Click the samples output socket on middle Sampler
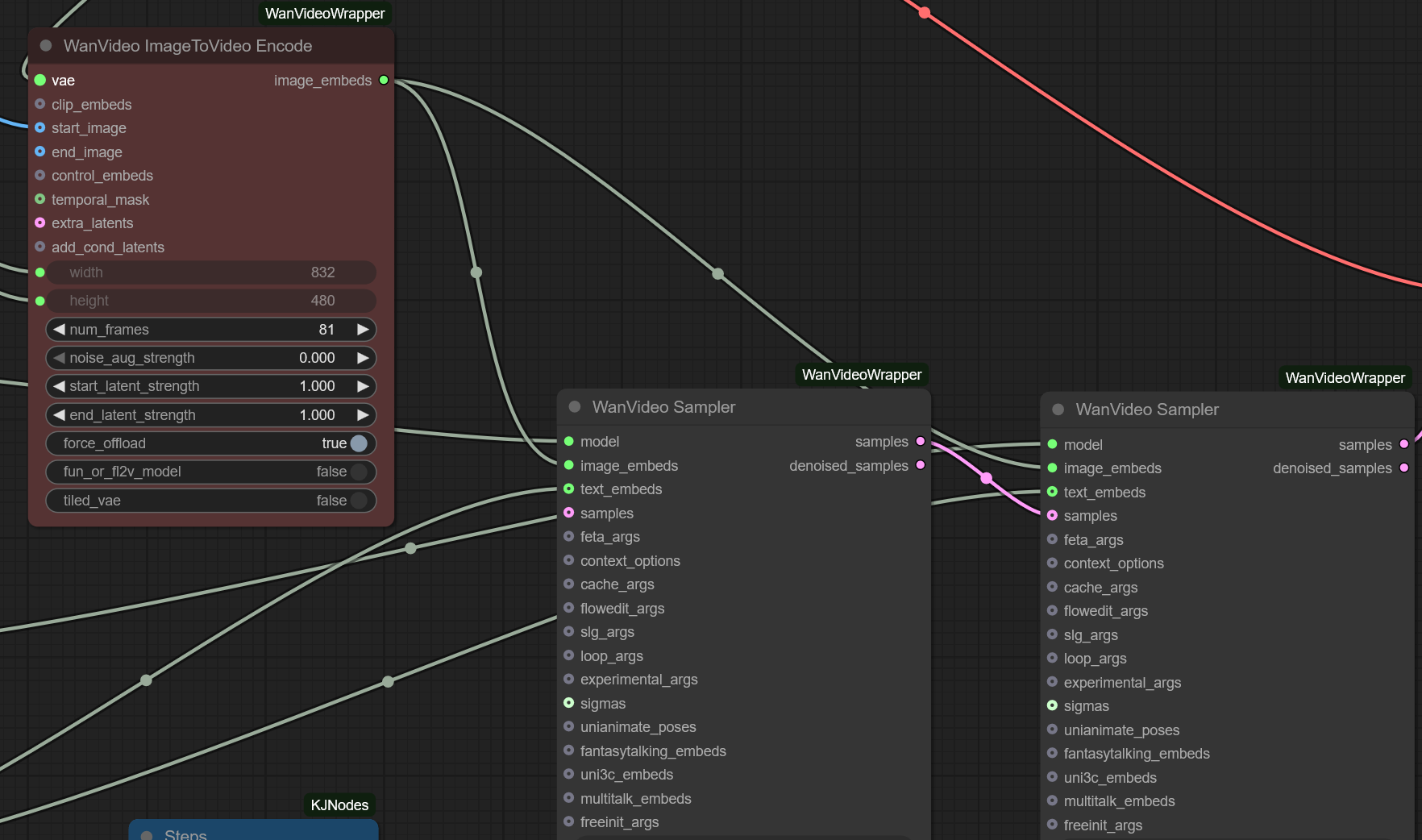The image size is (1422, 840). pos(921,441)
